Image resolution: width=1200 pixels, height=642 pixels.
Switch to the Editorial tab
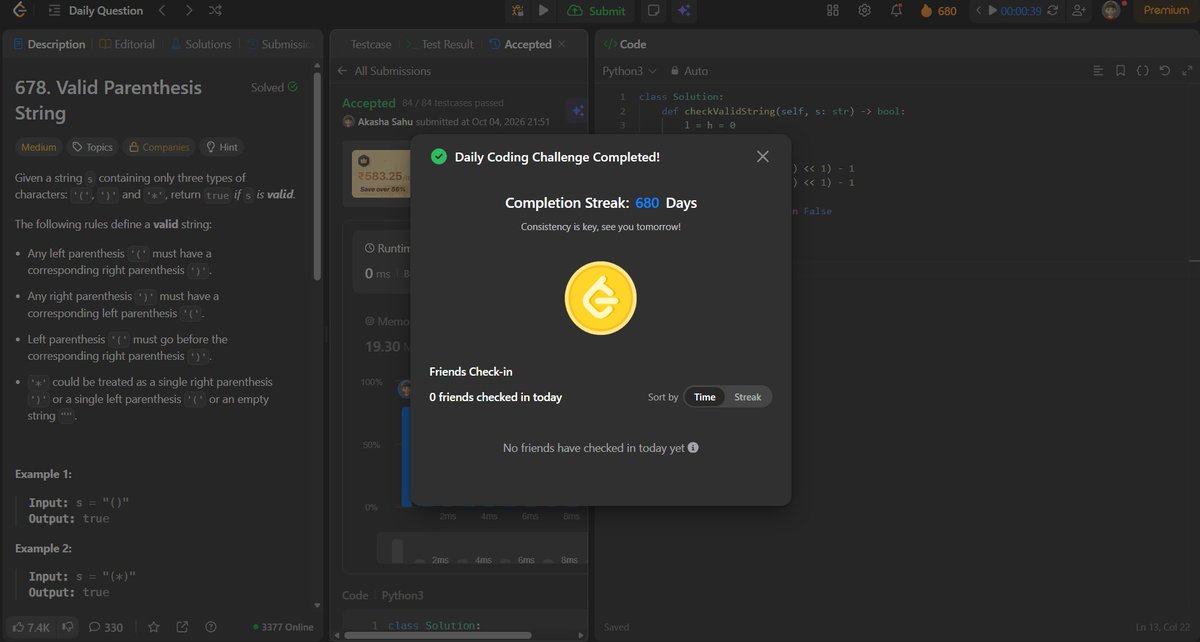[x=127, y=44]
